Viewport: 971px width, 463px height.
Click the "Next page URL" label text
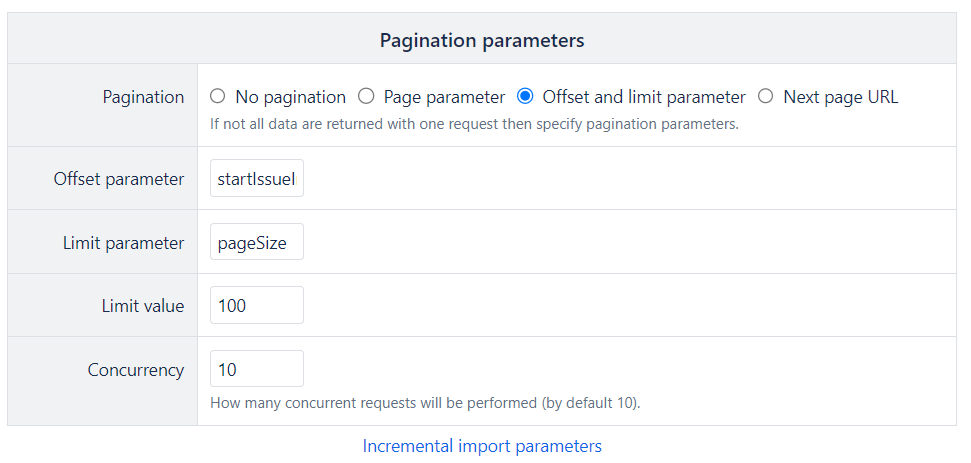tap(840, 97)
